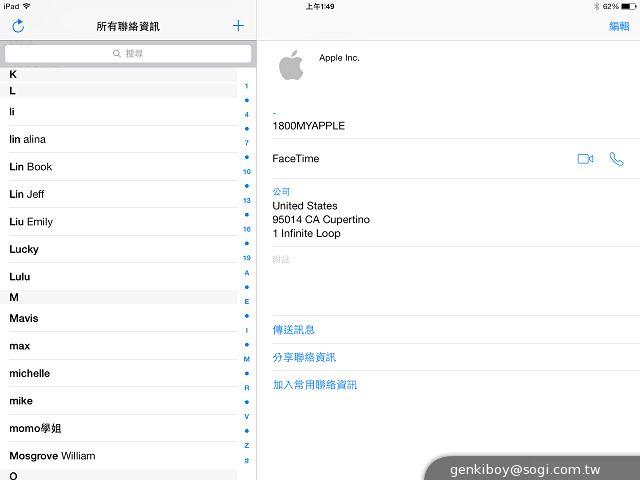Tap the 1 Infinite Loop address
Viewport: 640px width, 480px height.
tap(307, 233)
